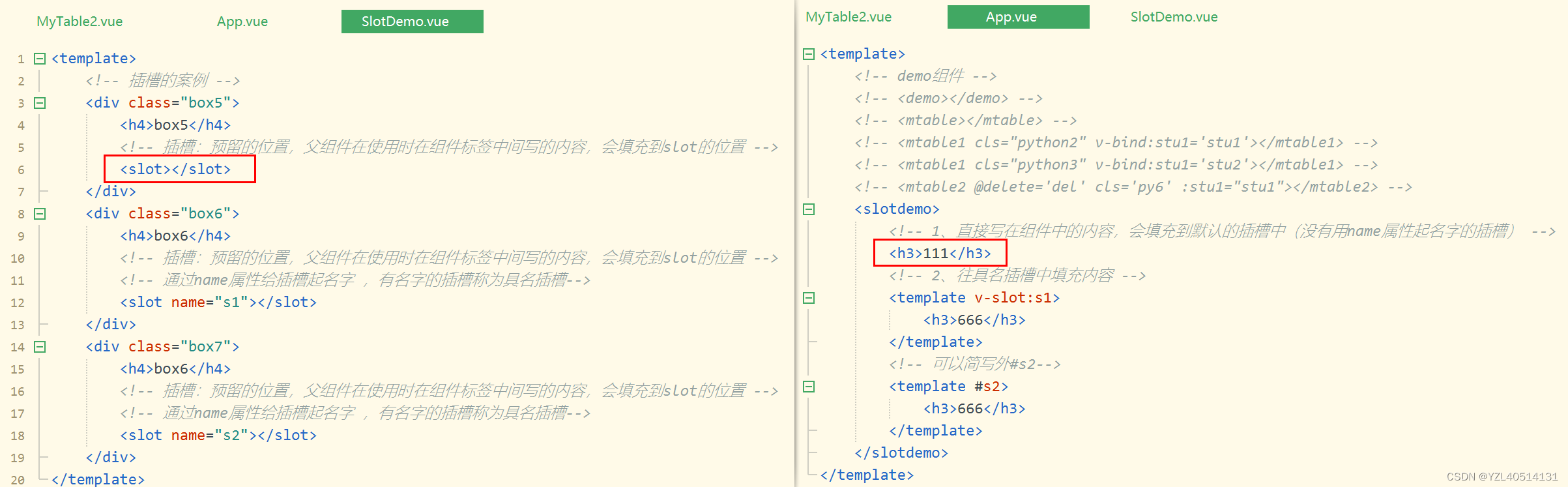Viewport: 1568px width, 487px height.
Task: Open MyTable2.vue tab in right editor
Action: [849, 17]
